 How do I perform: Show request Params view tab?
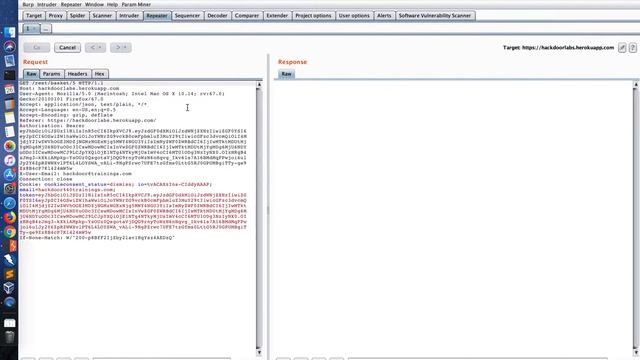pos(51,74)
